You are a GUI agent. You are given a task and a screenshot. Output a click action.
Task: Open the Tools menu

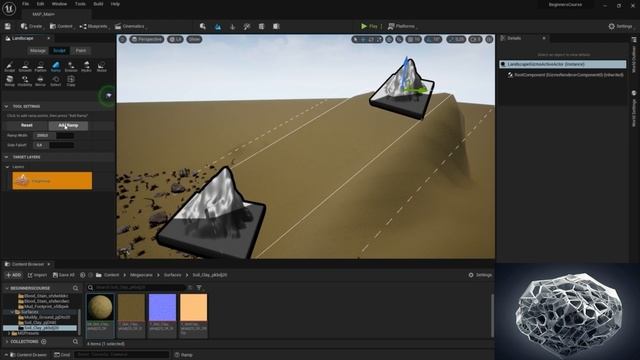coord(80,4)
